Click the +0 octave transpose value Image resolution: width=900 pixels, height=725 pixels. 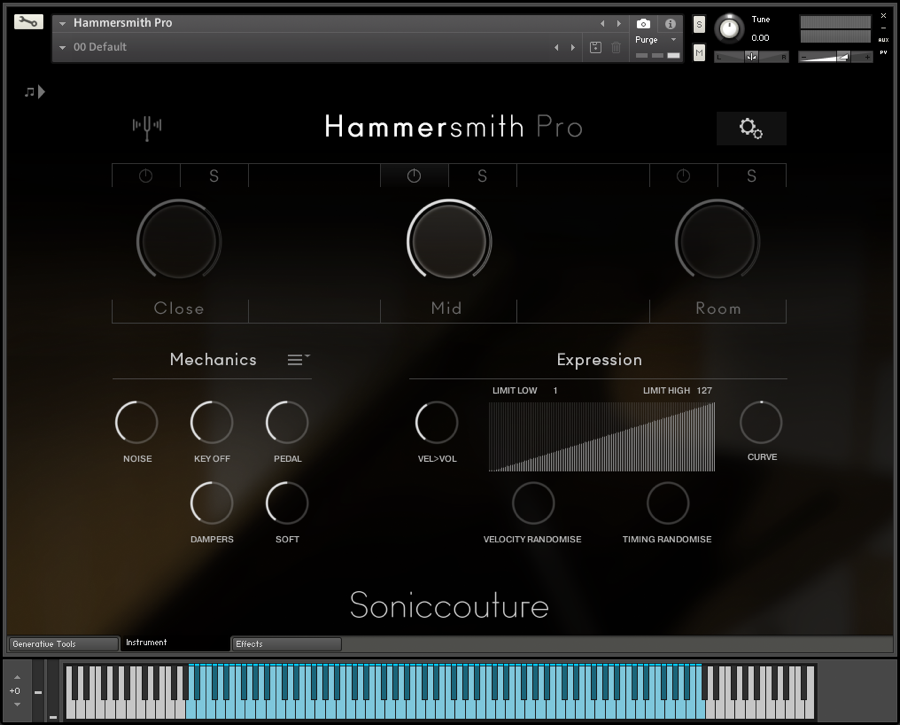15,691
